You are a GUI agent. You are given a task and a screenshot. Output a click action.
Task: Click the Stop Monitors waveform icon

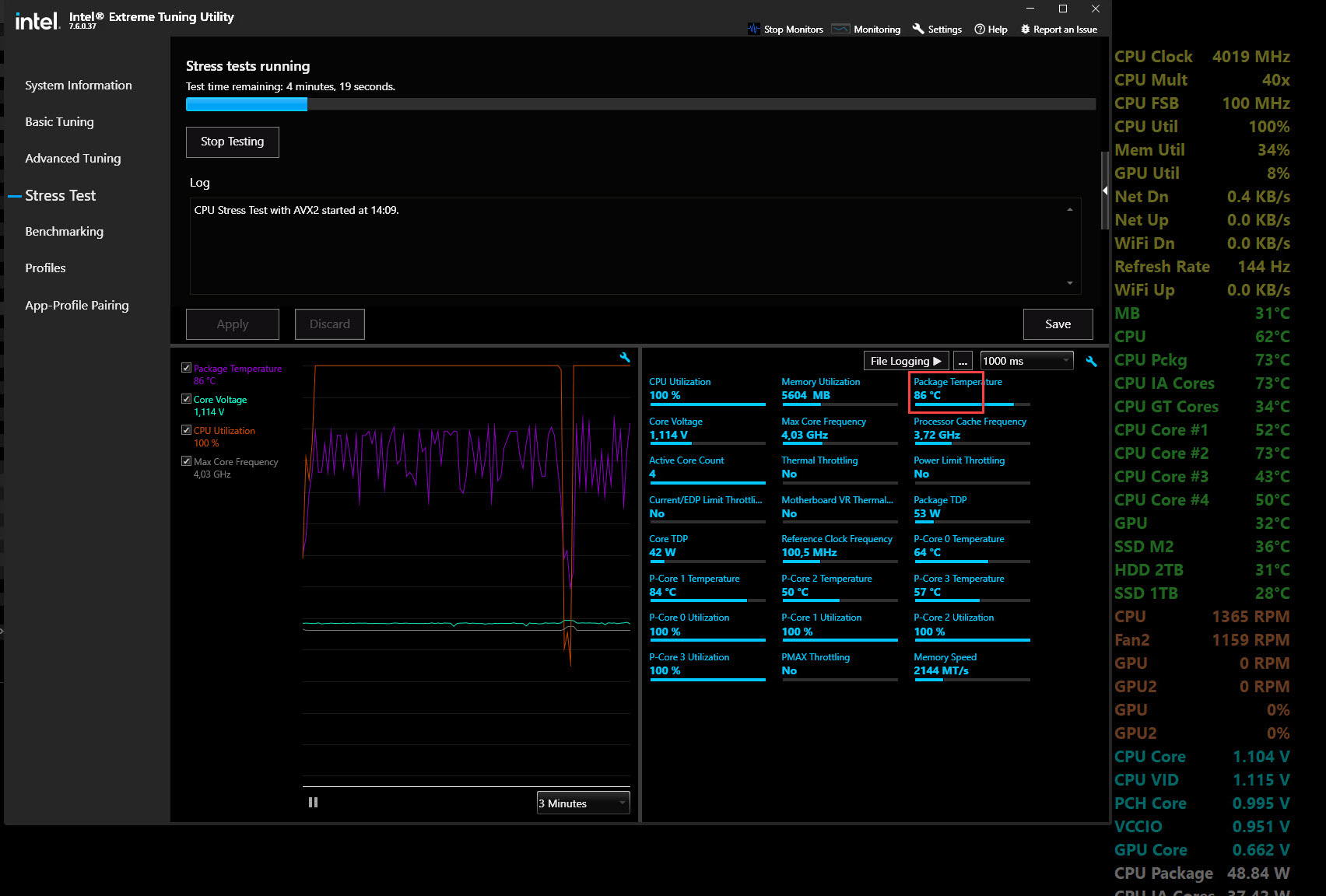[x=753, y=29]
